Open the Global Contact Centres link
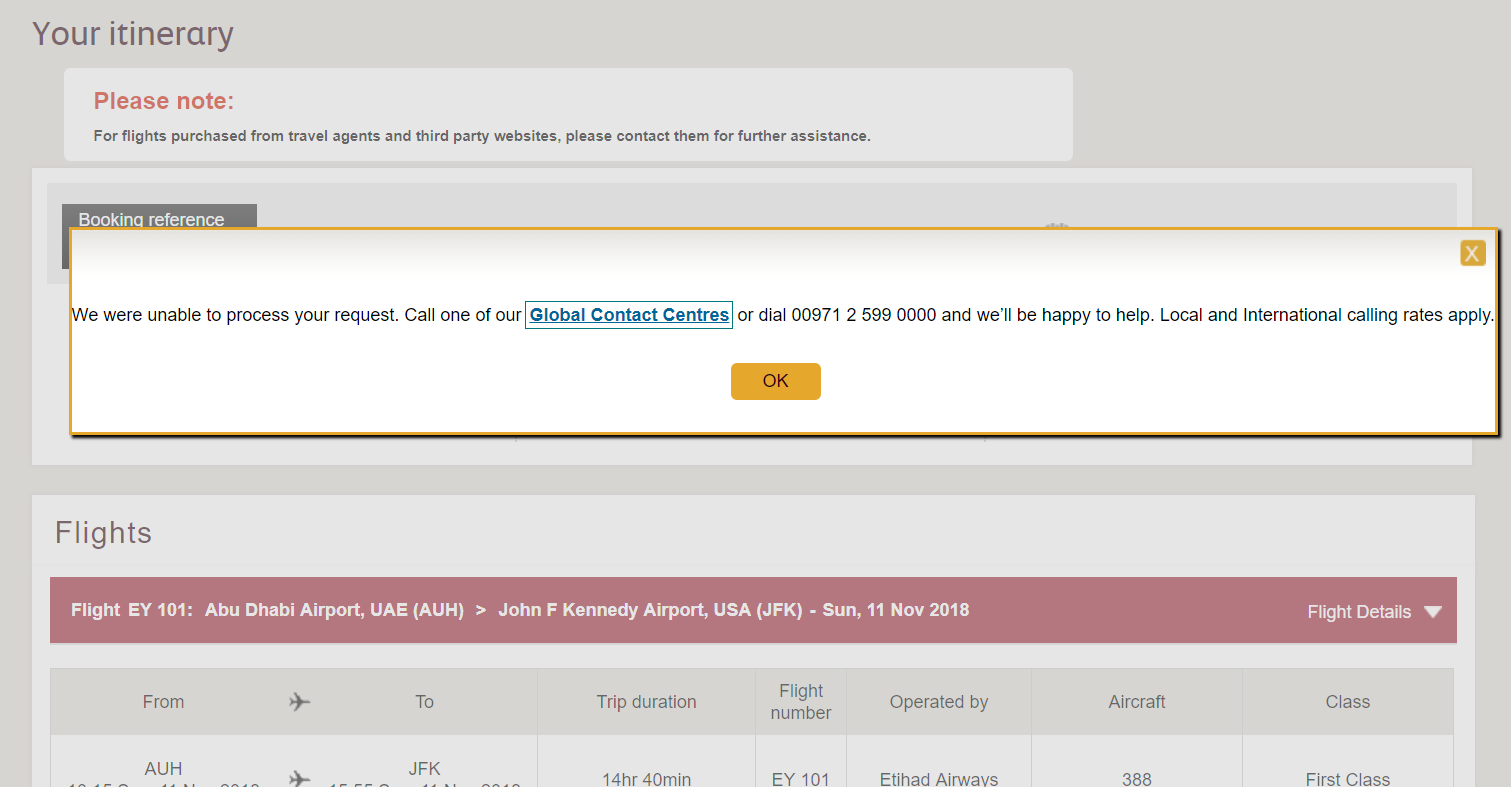The width and height of the screenshot is (1511, 787). 629,315
